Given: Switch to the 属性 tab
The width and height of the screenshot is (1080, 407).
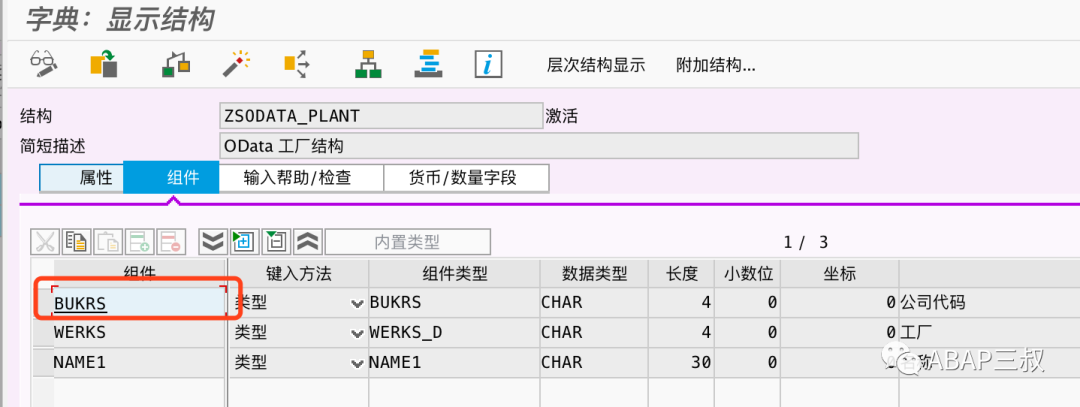Looking at the screenshot, I should pyautogui.click(x=81, y=178).
